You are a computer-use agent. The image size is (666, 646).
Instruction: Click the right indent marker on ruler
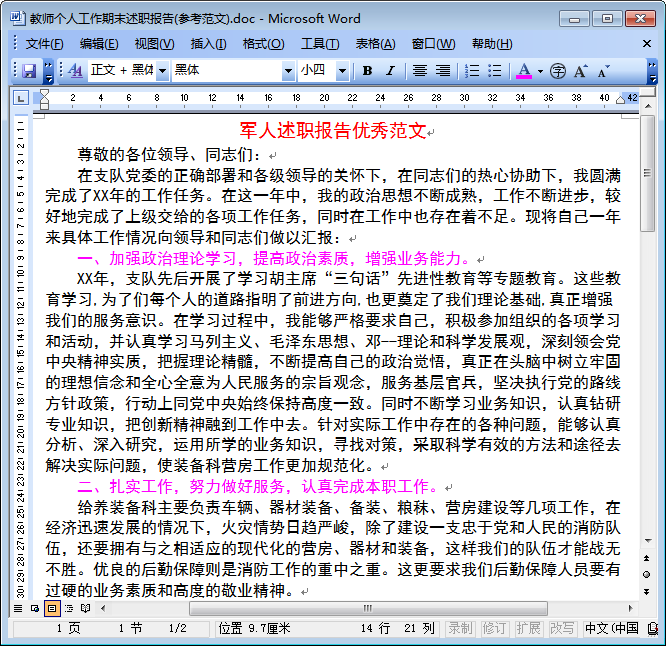620,100
